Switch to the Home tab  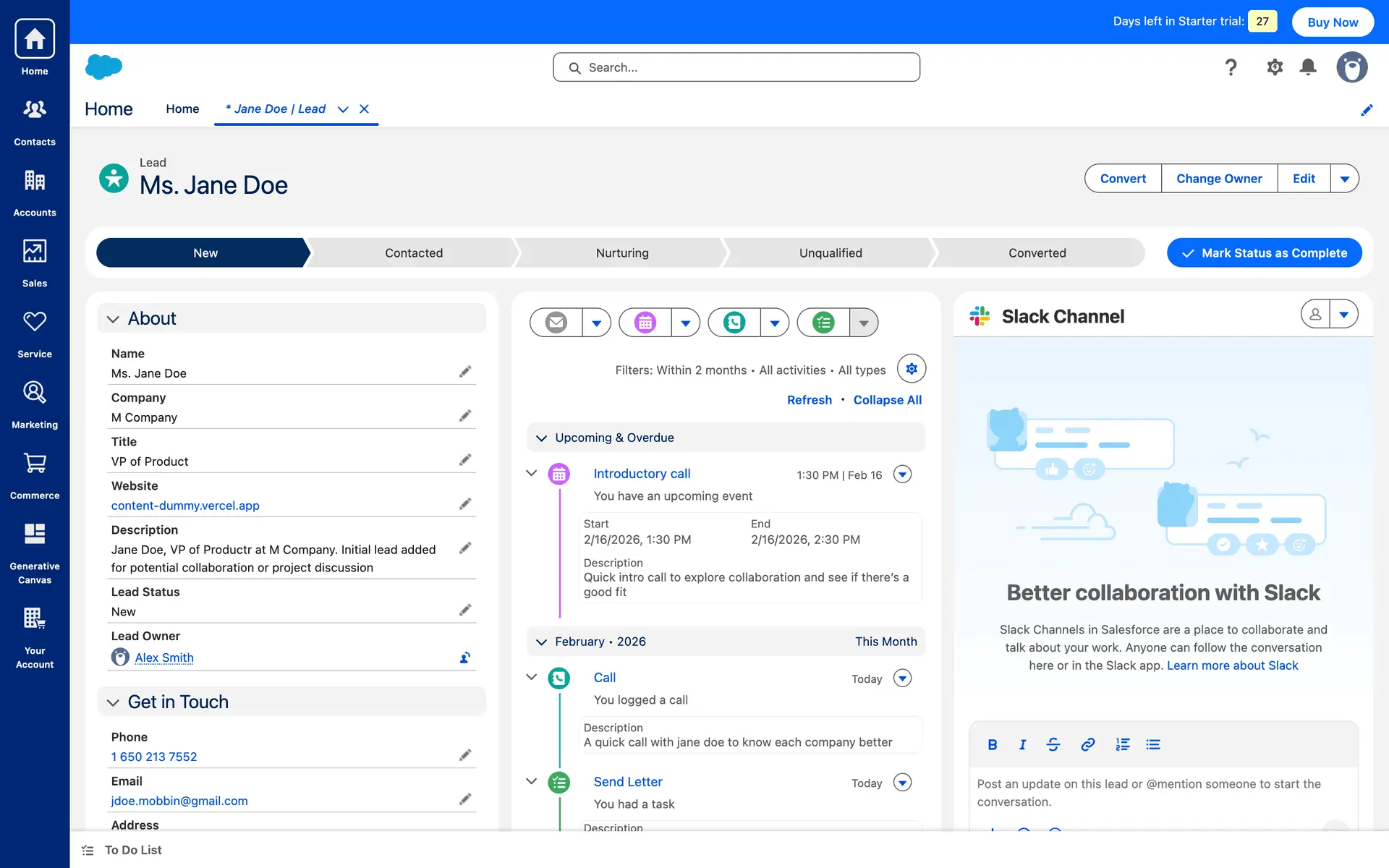coord(182,109)
